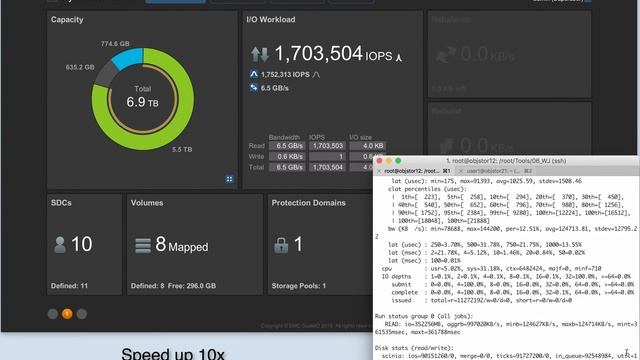Click the 774.6 GB capacity label

[x=115, y=44]
